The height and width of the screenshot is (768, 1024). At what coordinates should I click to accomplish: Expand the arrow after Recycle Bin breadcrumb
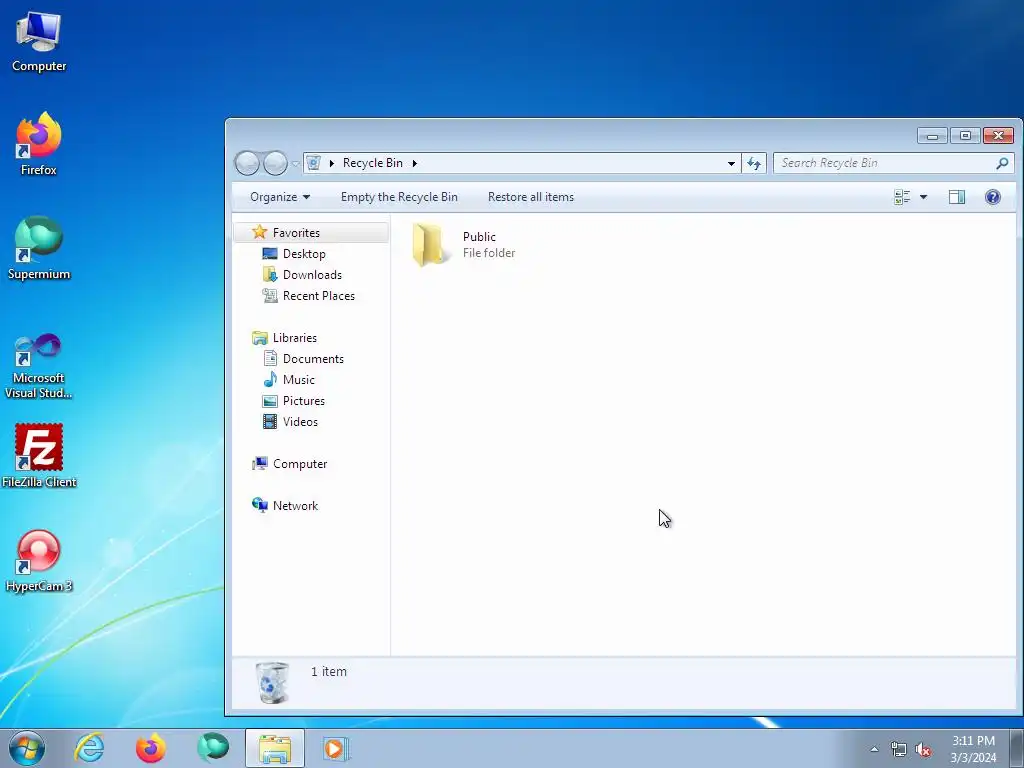point(415,163)
